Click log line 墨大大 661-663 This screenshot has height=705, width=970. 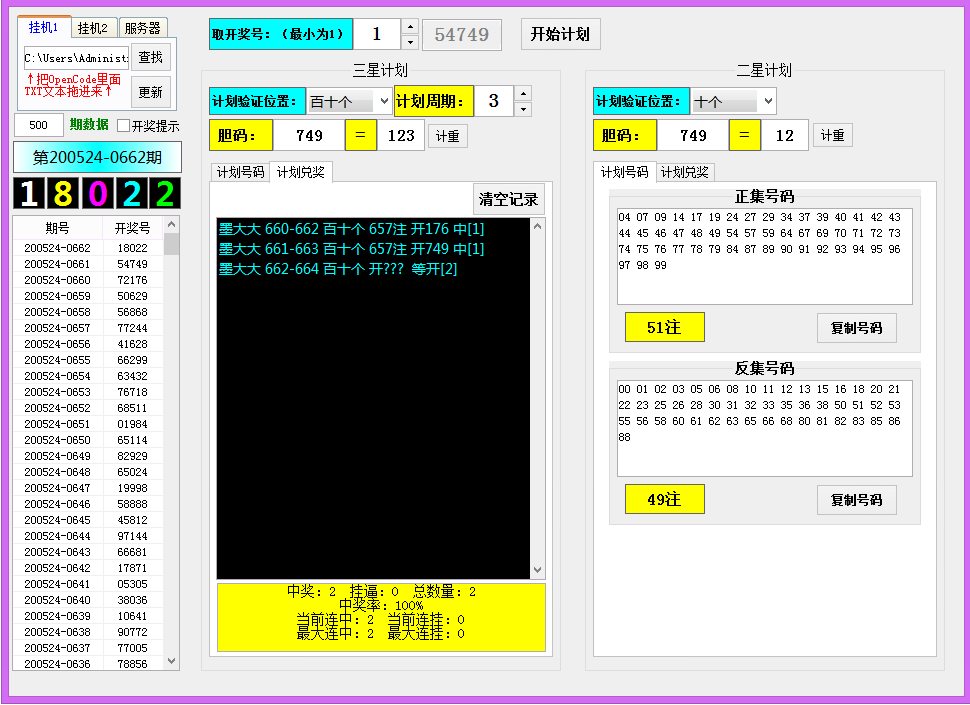point(351,249)
